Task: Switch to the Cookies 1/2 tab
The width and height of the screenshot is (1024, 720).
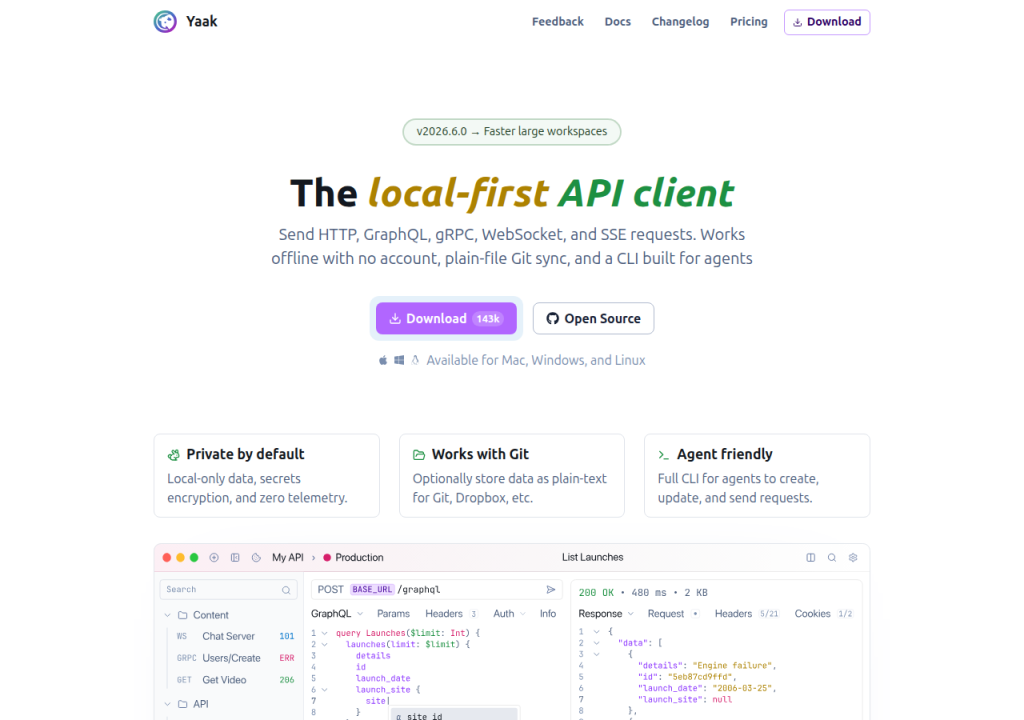Action: [824, 614]
